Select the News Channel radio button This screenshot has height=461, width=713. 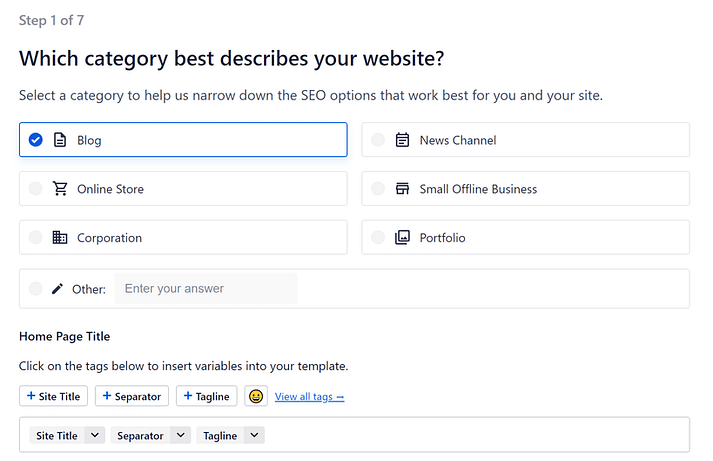(377, 140)
